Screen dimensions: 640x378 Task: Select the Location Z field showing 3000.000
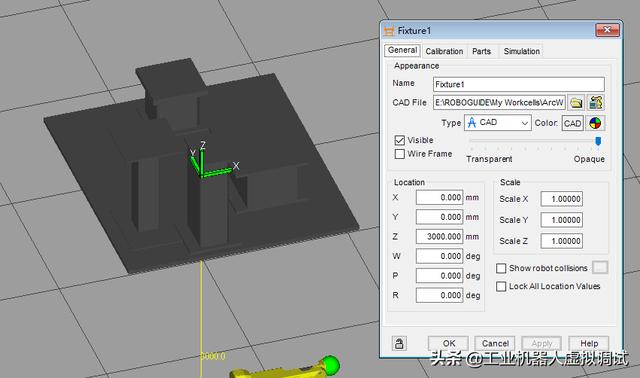(x=439, y=237)
